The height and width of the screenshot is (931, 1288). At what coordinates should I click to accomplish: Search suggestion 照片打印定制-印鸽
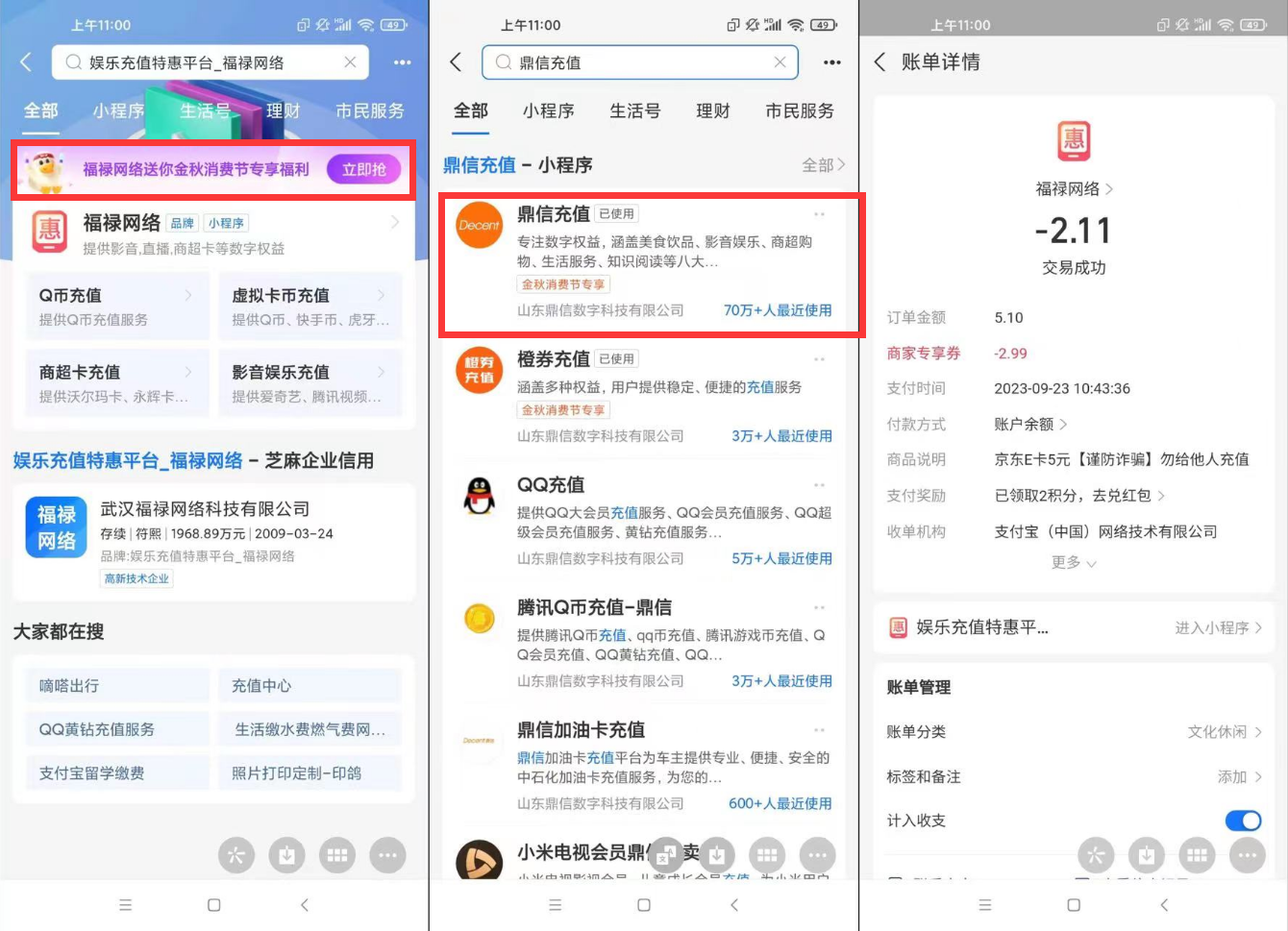coord(310,773)
